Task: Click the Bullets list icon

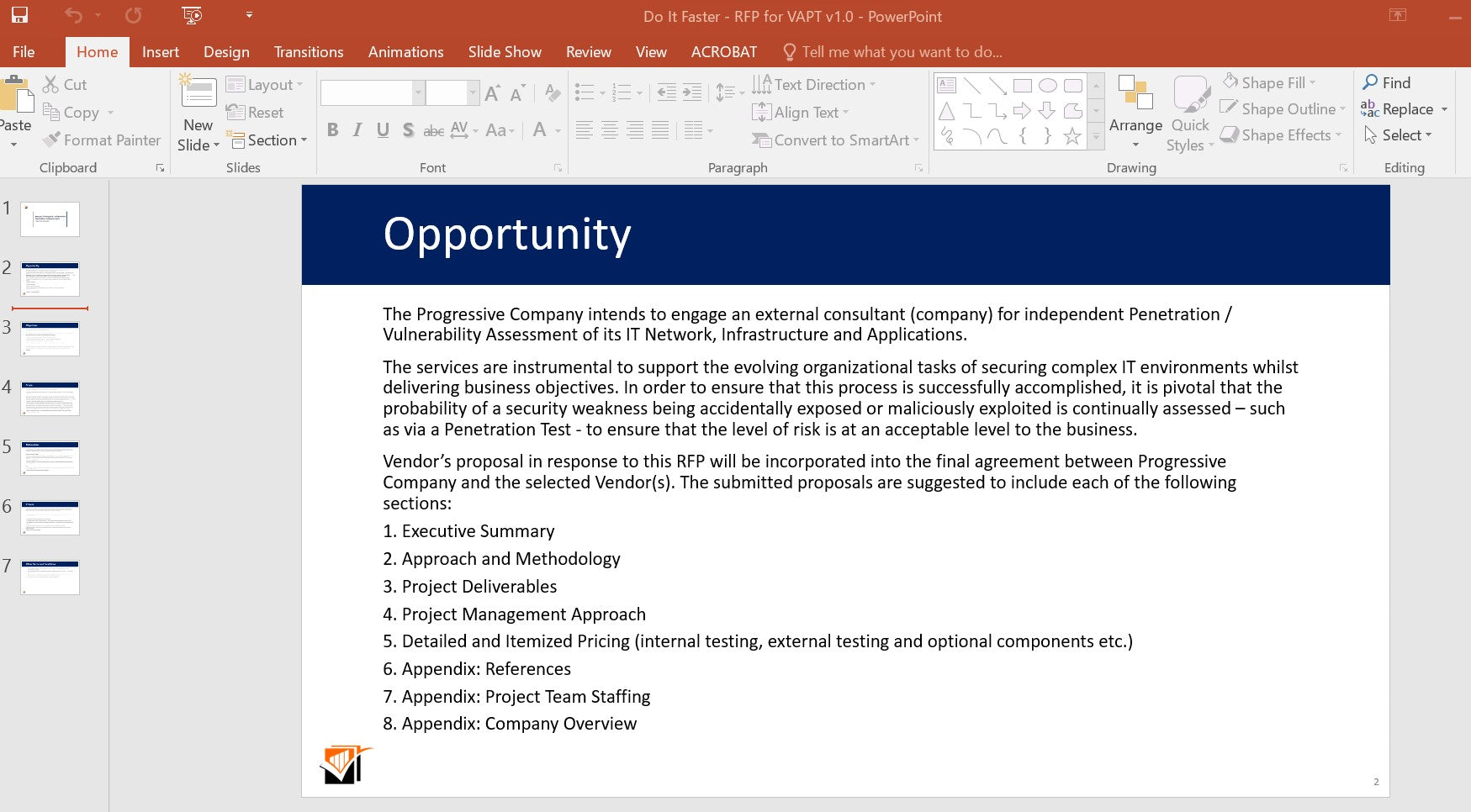Action: (x=584, y=92)
